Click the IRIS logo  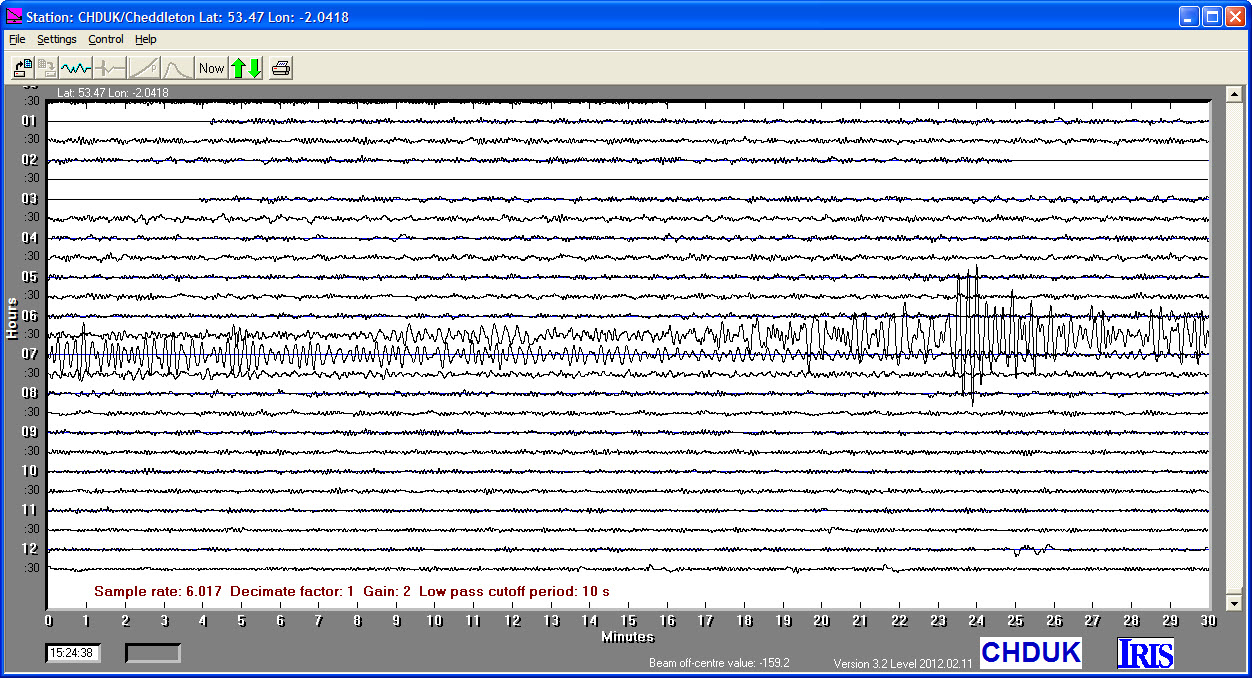coord(1145,653)
